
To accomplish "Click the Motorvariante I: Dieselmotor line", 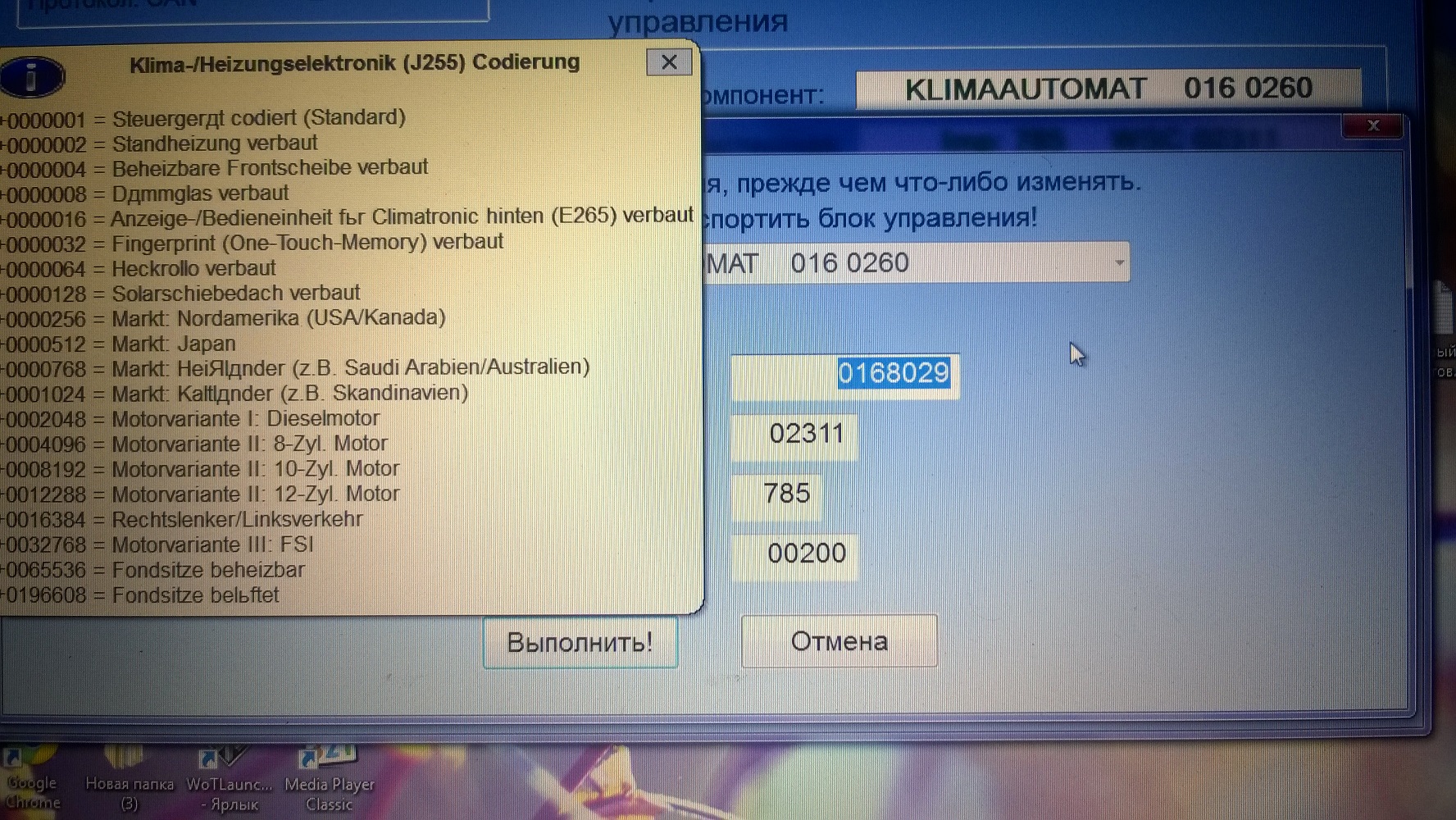I will click(245, 419).
